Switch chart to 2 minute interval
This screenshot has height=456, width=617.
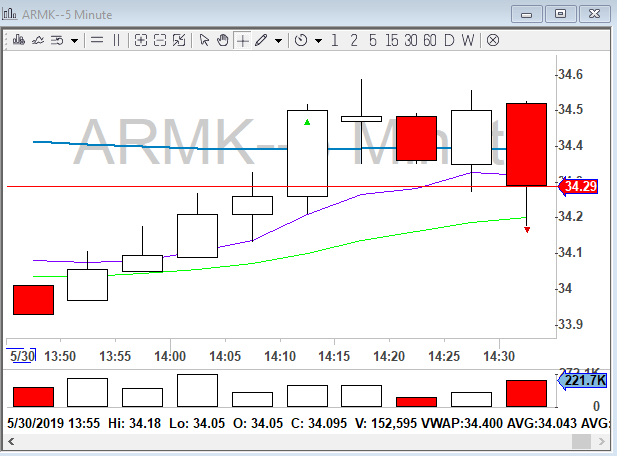coord(354,40)
